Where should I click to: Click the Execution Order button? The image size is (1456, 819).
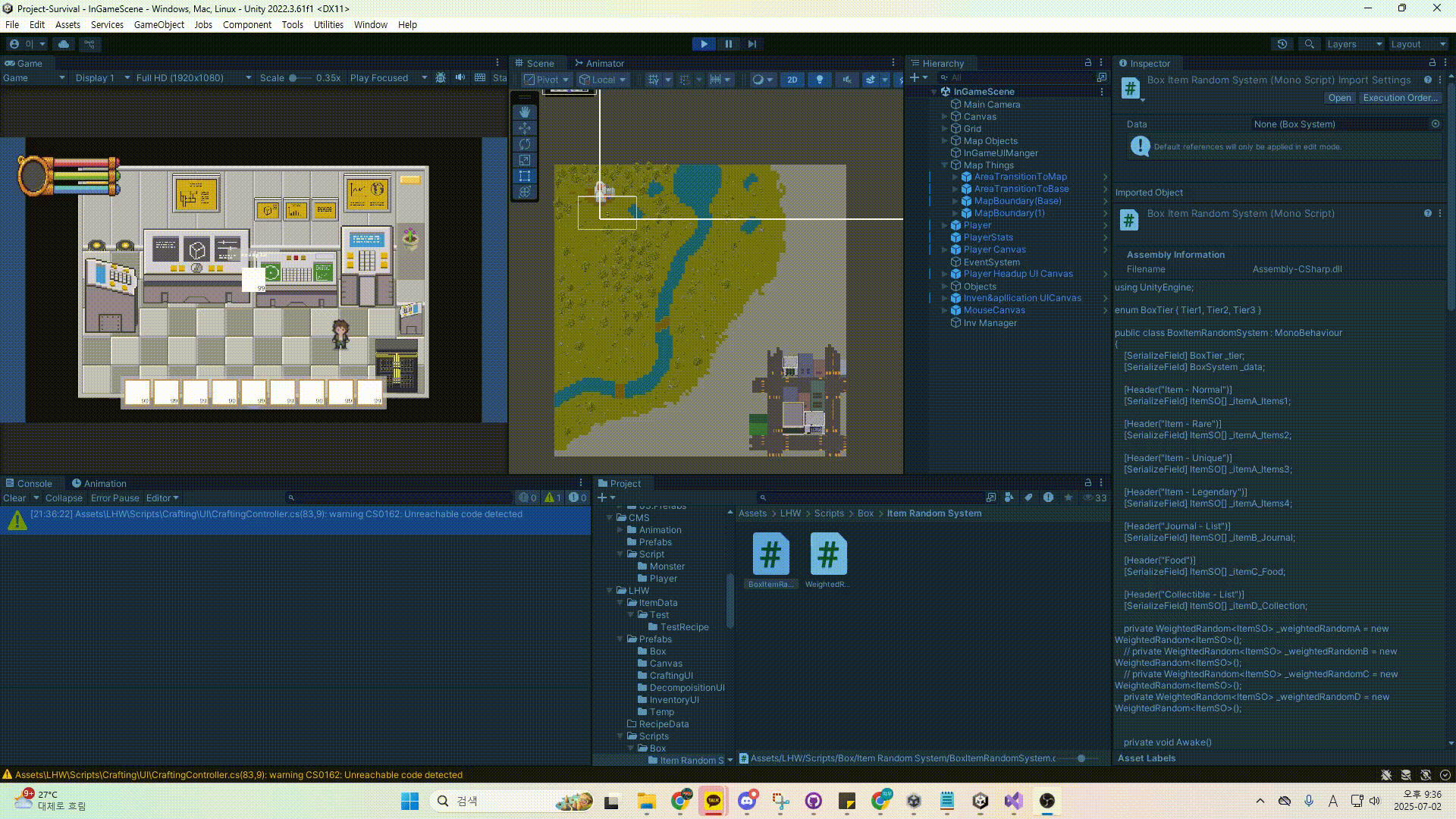click(1400, 98)
